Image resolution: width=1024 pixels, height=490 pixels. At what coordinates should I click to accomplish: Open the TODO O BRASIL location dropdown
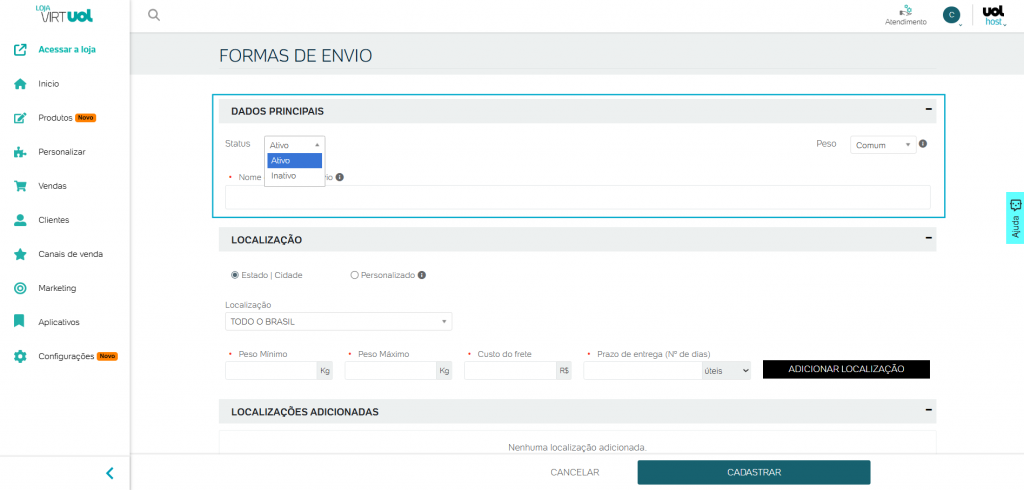pyautogui.click(x=338, y=322)
